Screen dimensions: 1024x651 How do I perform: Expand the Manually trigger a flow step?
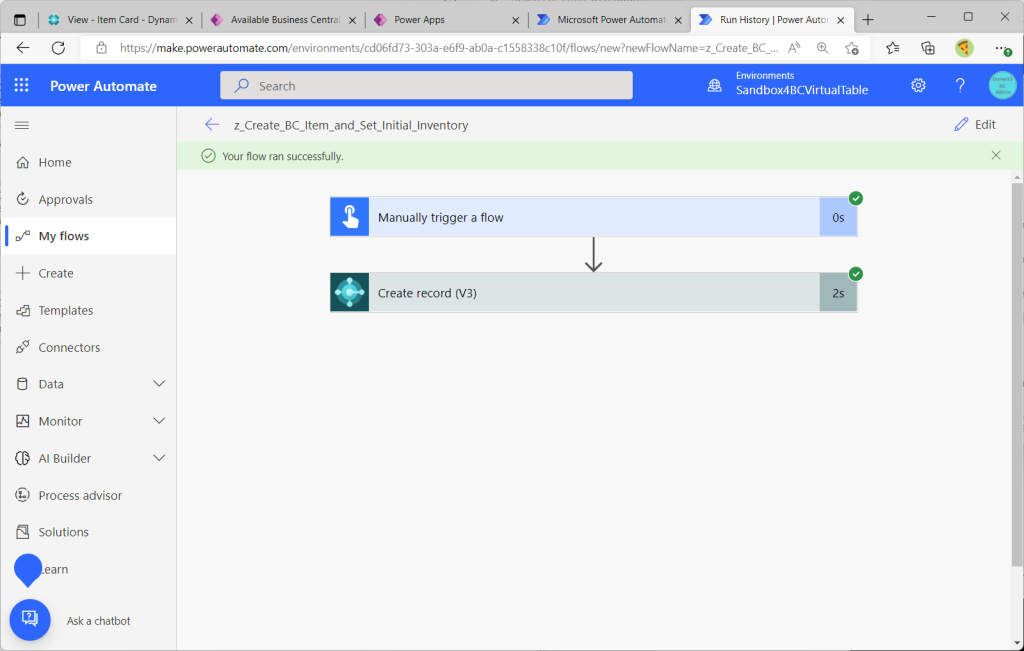click(x=594, y=217)
